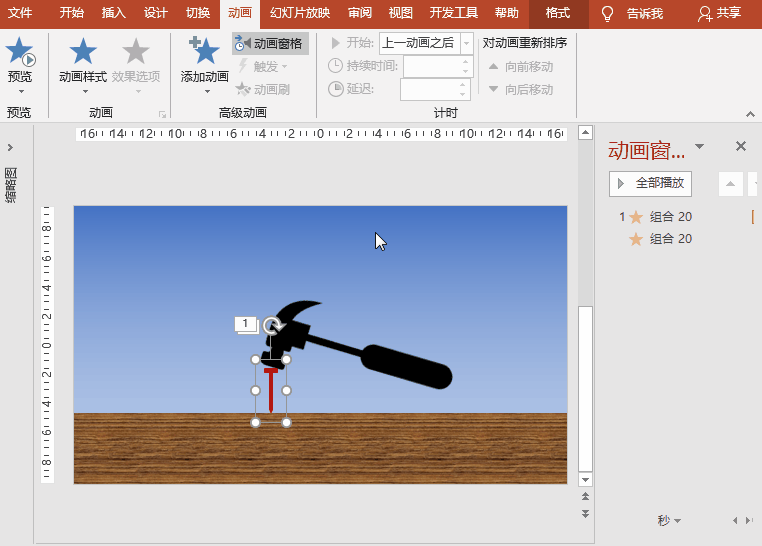Switch to the 设计 design tab

(x=156, y=13)
